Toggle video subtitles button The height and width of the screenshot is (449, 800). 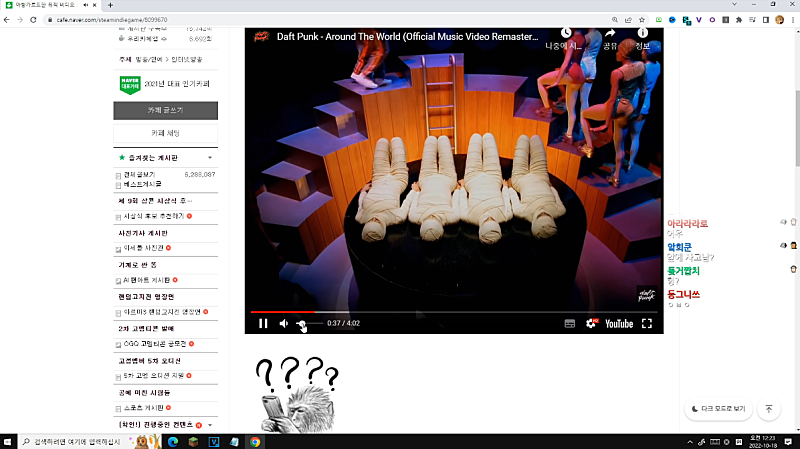tap(570, 323)
